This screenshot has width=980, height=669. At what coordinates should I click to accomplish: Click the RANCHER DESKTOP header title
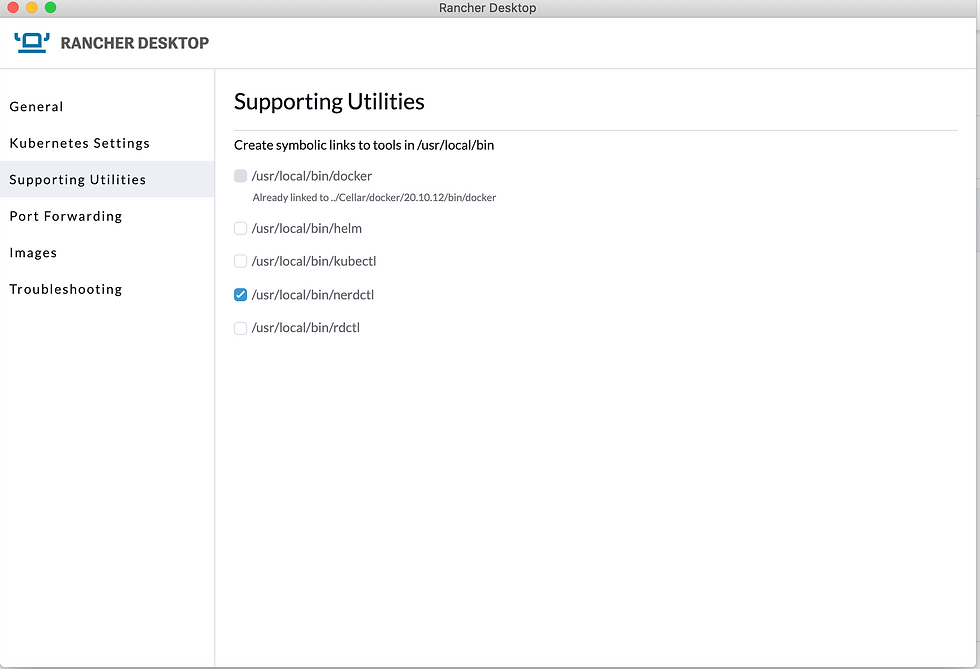click(x=135, y=43)
